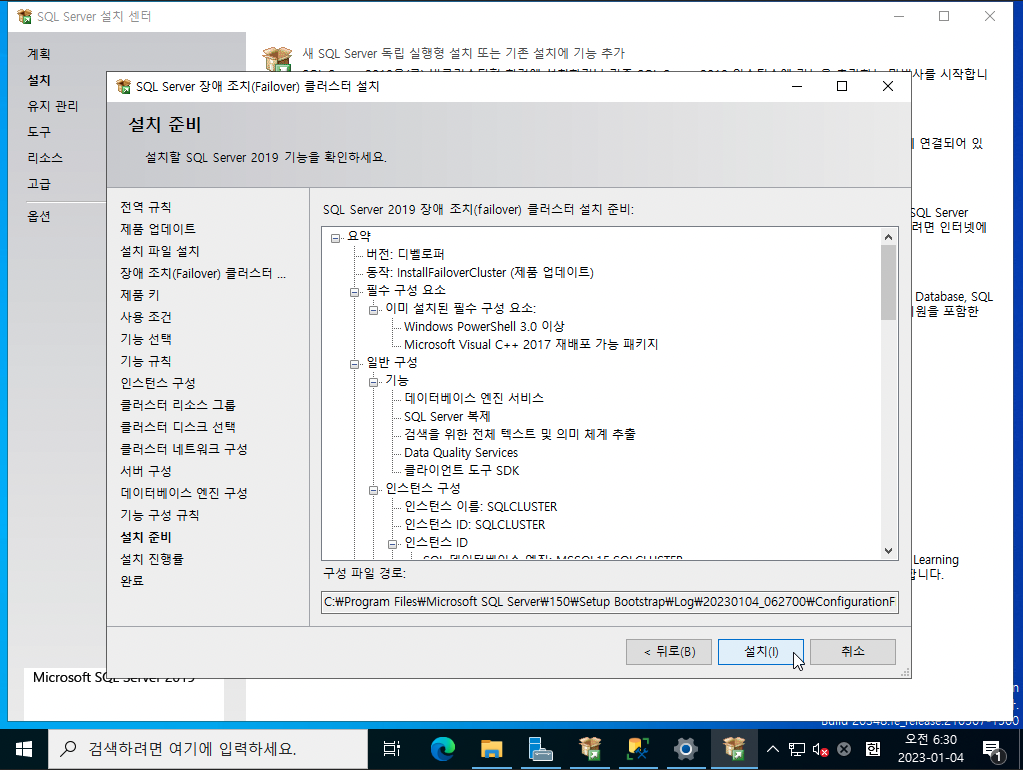Screen dimensions: 1023x770
Task: Click the summary tree scrollbar thumb
Action: tap(888, 283)
